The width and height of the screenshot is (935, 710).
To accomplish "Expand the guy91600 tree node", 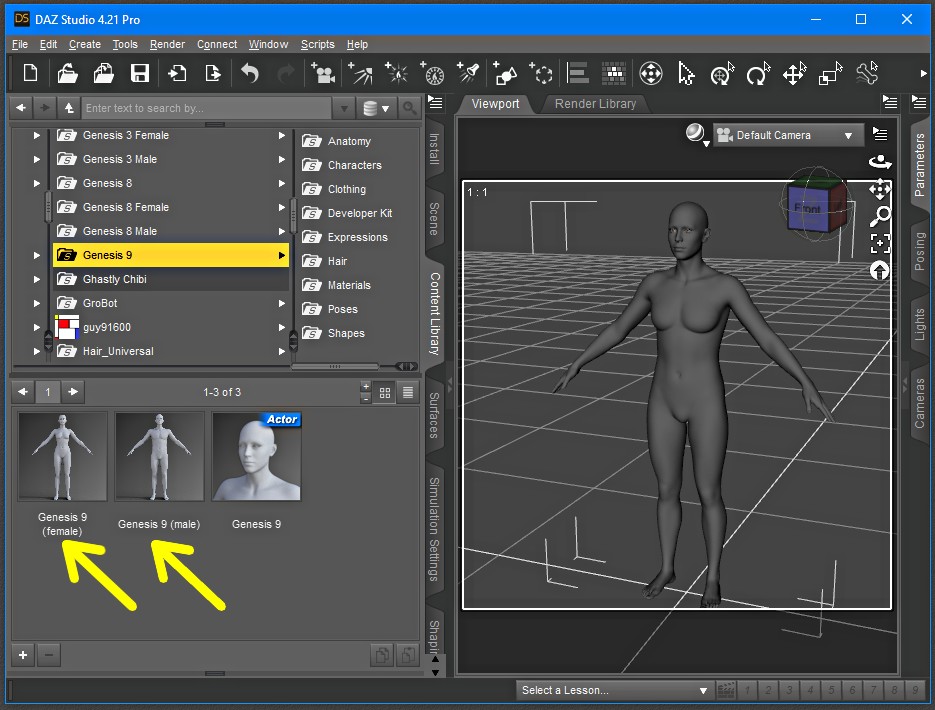I will [x=36, y=327].
